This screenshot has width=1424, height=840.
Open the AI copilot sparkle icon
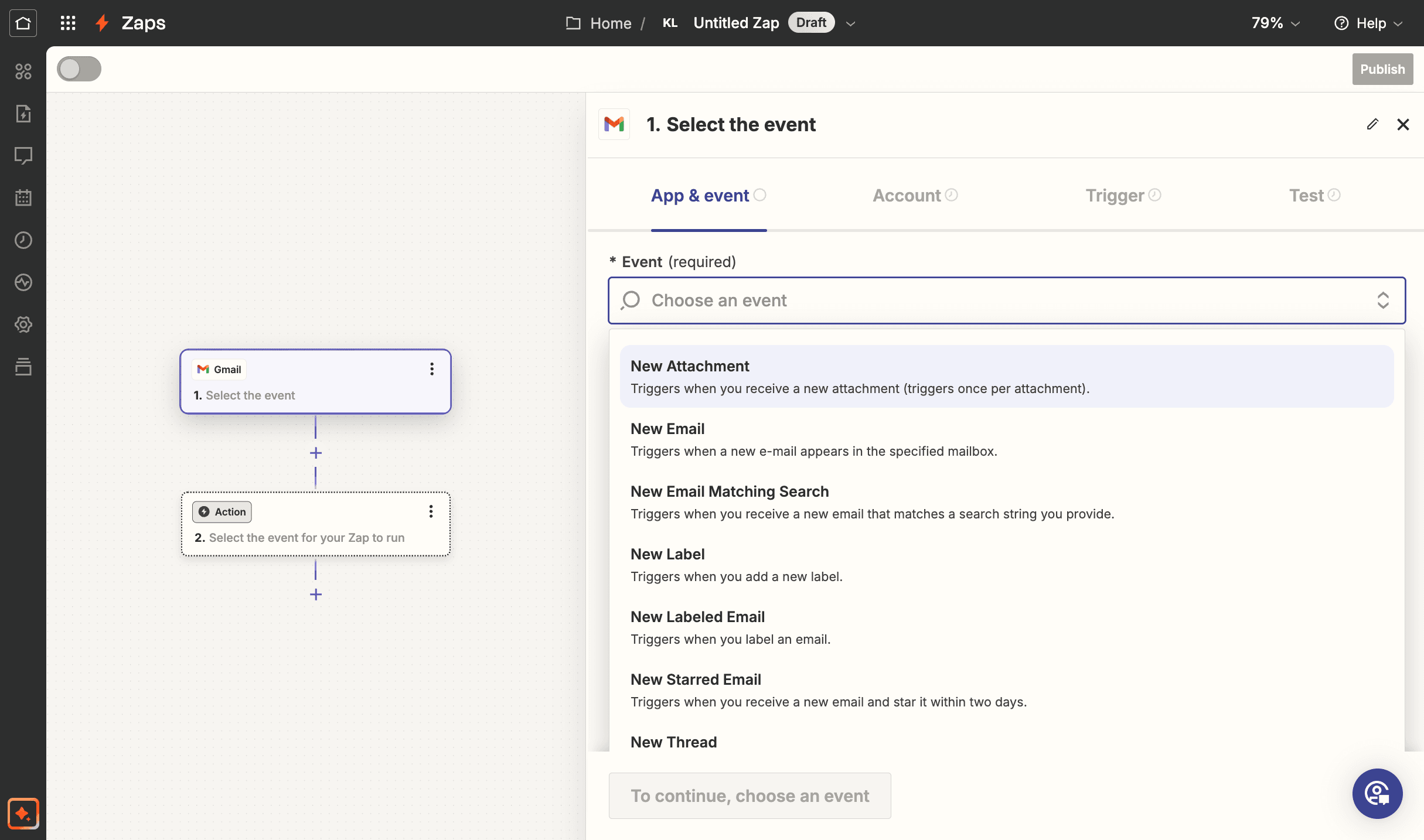(23, 813)
